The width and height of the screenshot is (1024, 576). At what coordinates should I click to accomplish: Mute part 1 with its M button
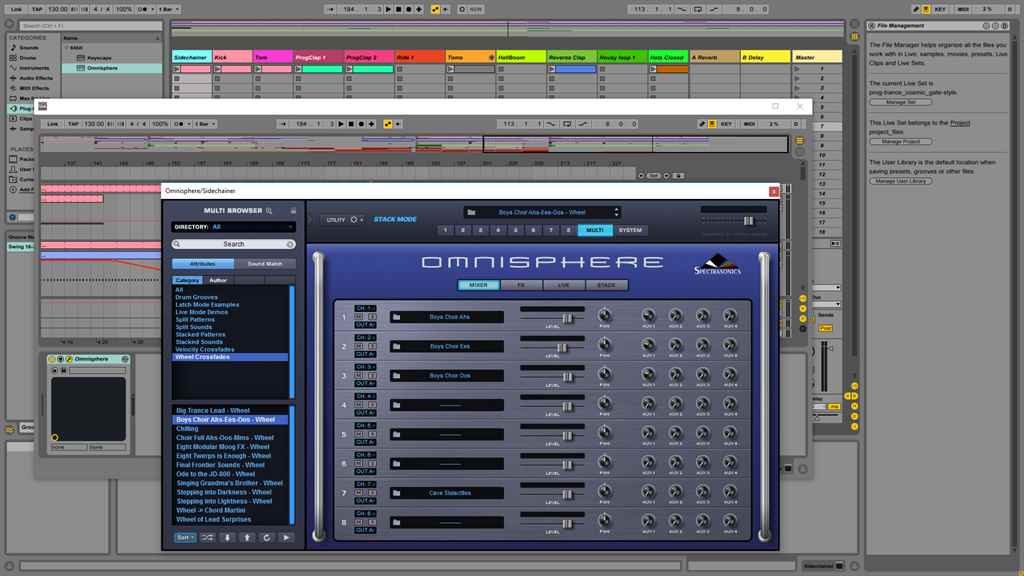(359, 316)
